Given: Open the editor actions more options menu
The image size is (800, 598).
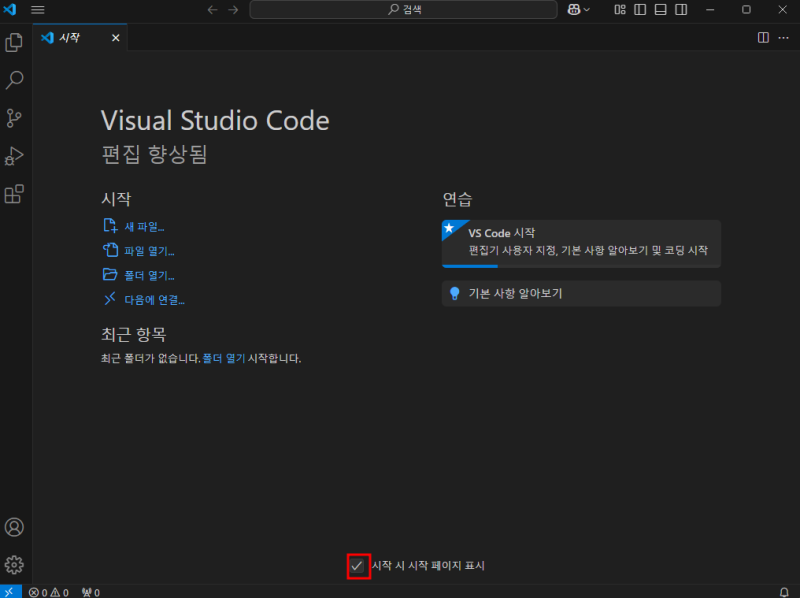Looking at the screenshot, I should (x=784, y=38).
